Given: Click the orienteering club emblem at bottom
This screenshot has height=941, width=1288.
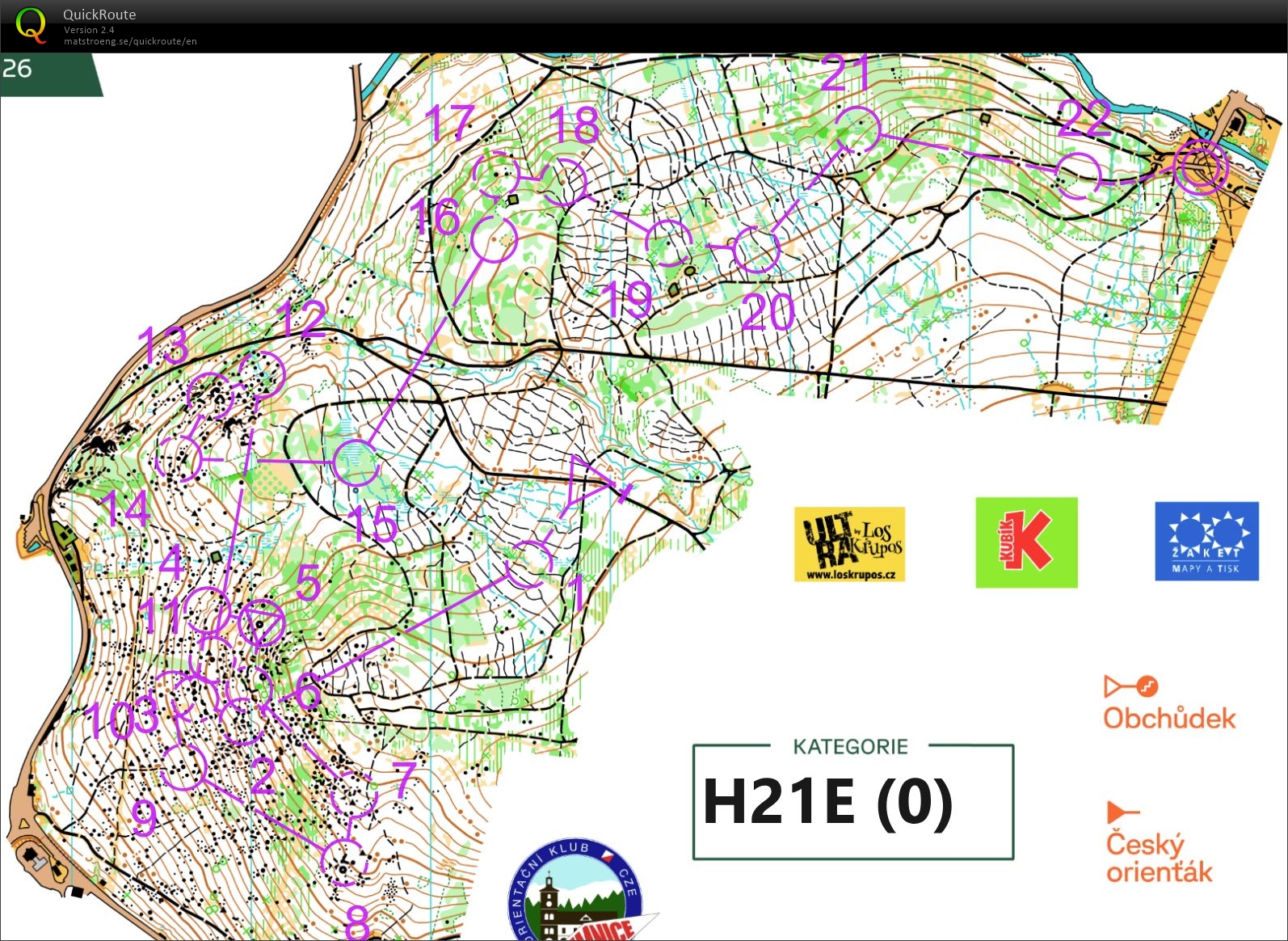Looking at the screenshot, I should (575, 891).
